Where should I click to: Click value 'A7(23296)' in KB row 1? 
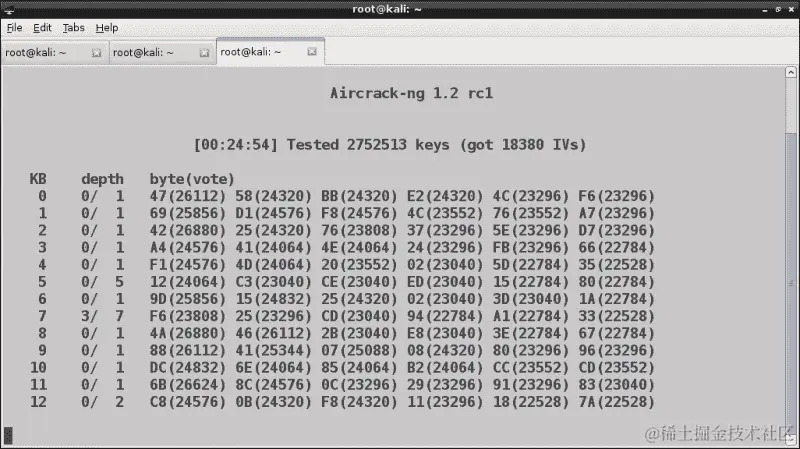616,213
